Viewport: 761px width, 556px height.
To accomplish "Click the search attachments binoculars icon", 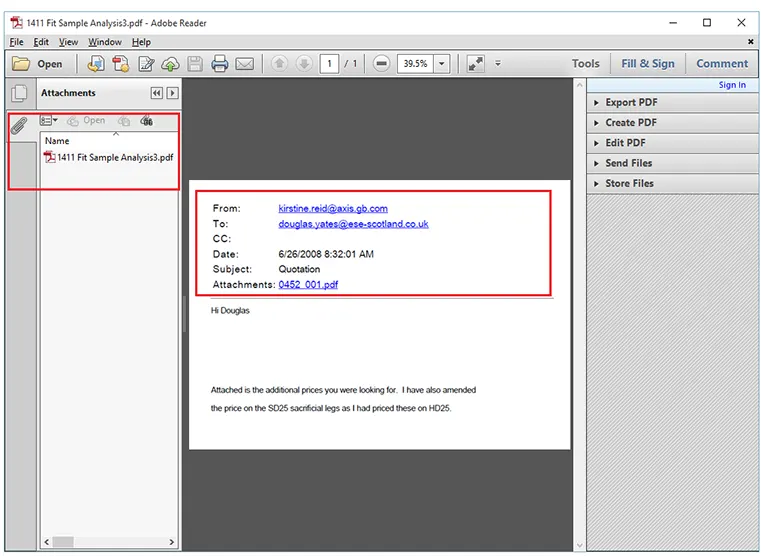I will coord(147,121).
